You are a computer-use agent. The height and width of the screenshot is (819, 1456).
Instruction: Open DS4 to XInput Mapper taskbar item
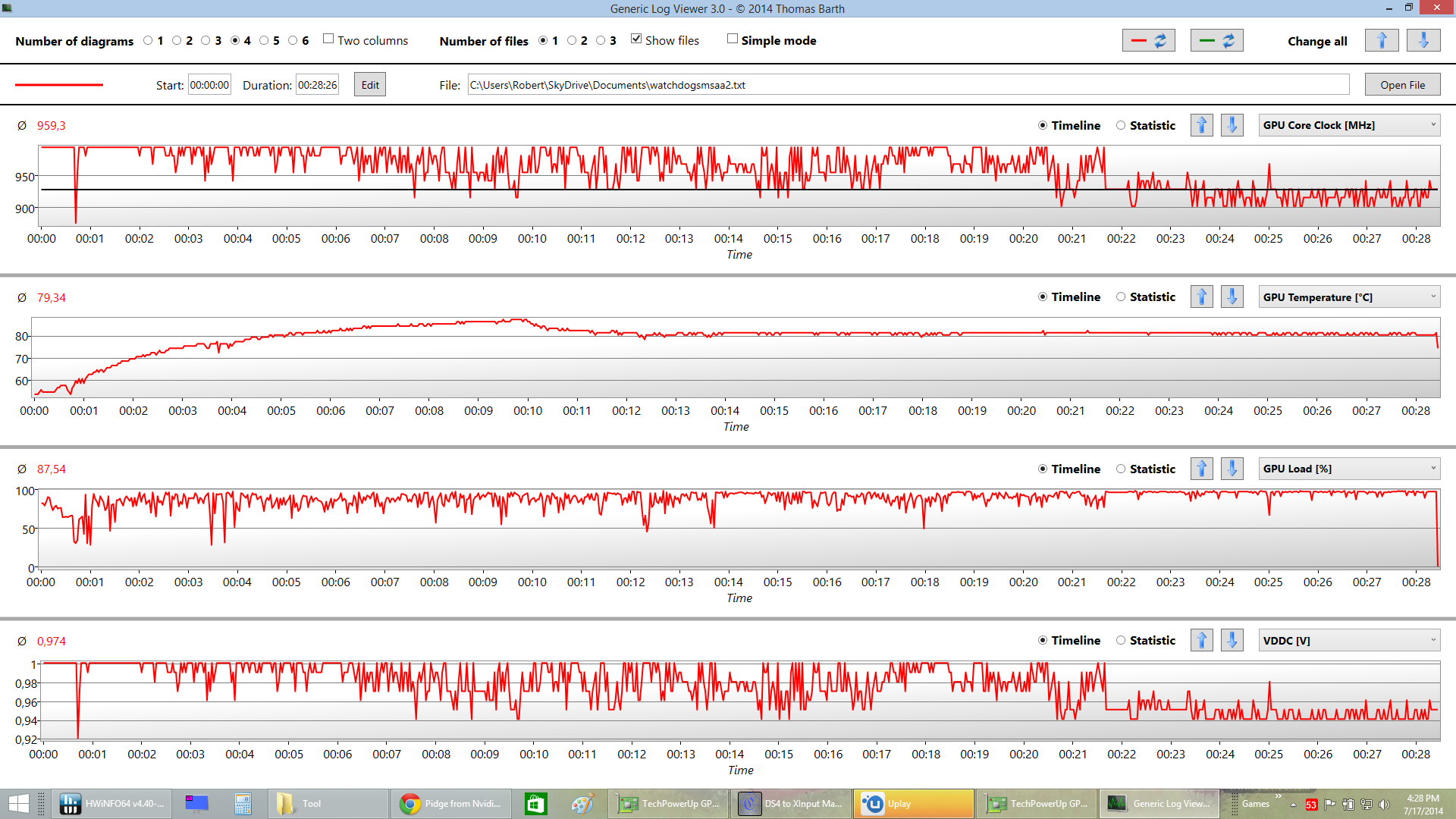point(790,804)
